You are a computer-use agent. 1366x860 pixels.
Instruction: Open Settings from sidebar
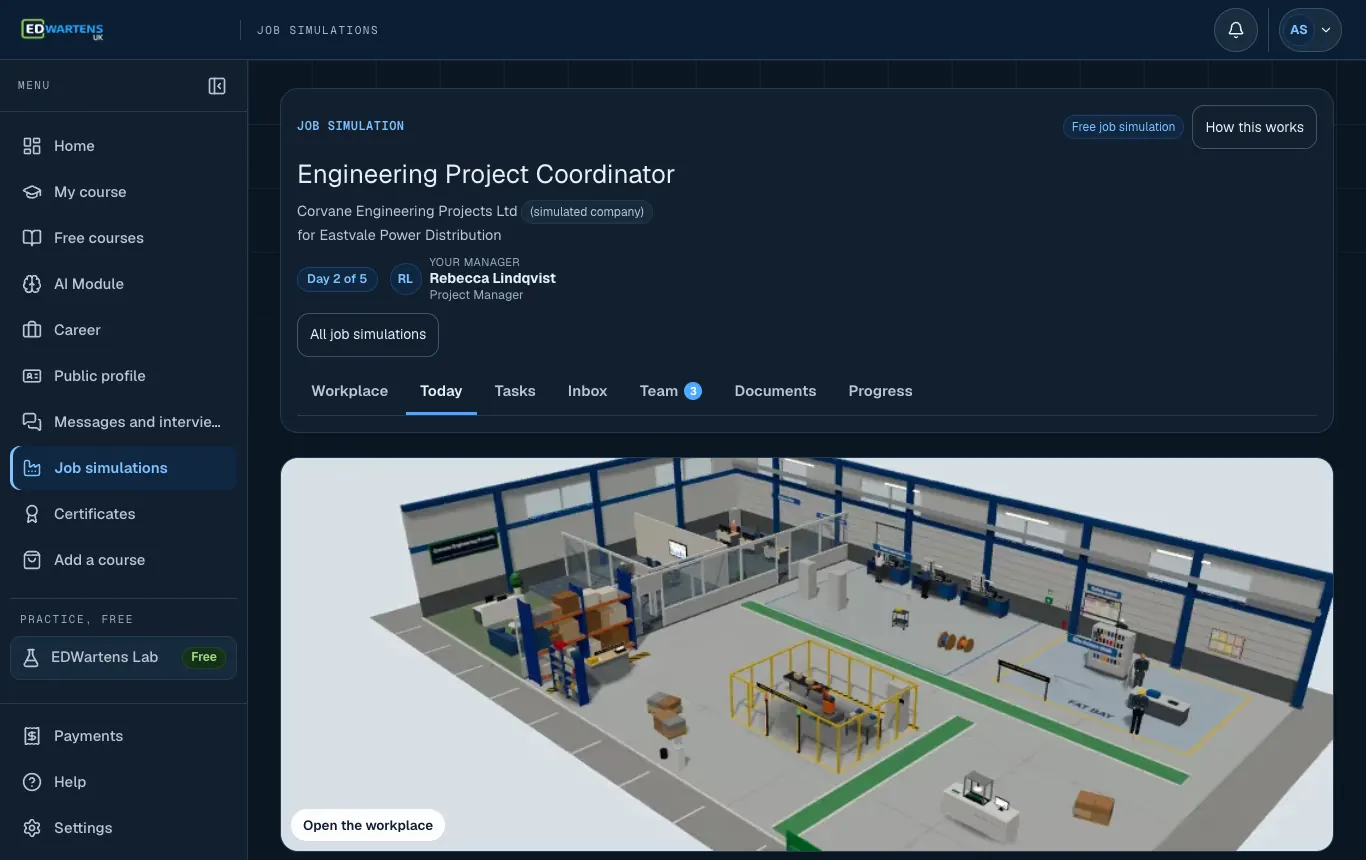[123, 828]
